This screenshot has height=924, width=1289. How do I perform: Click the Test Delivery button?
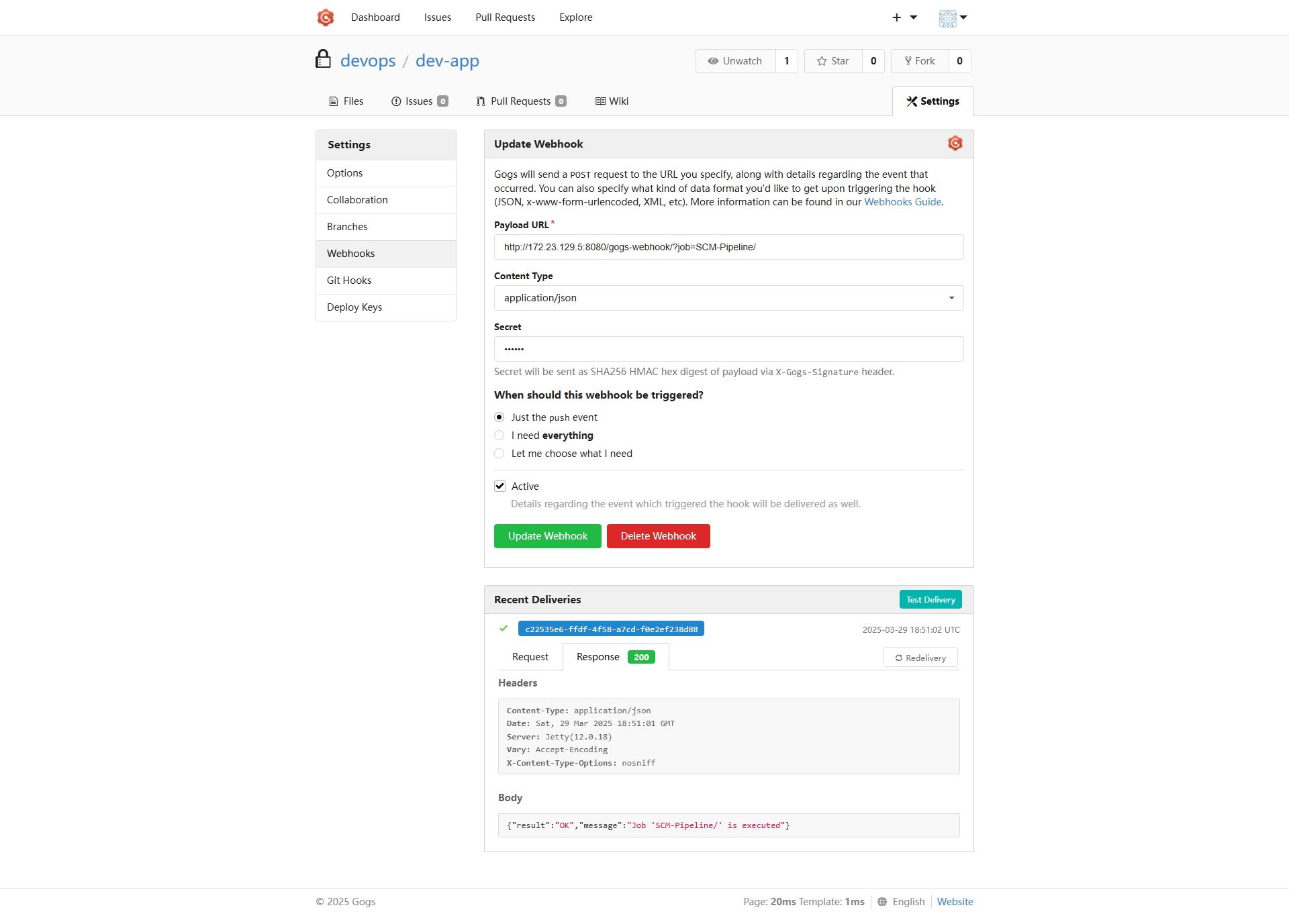click(x=930, y=600)
